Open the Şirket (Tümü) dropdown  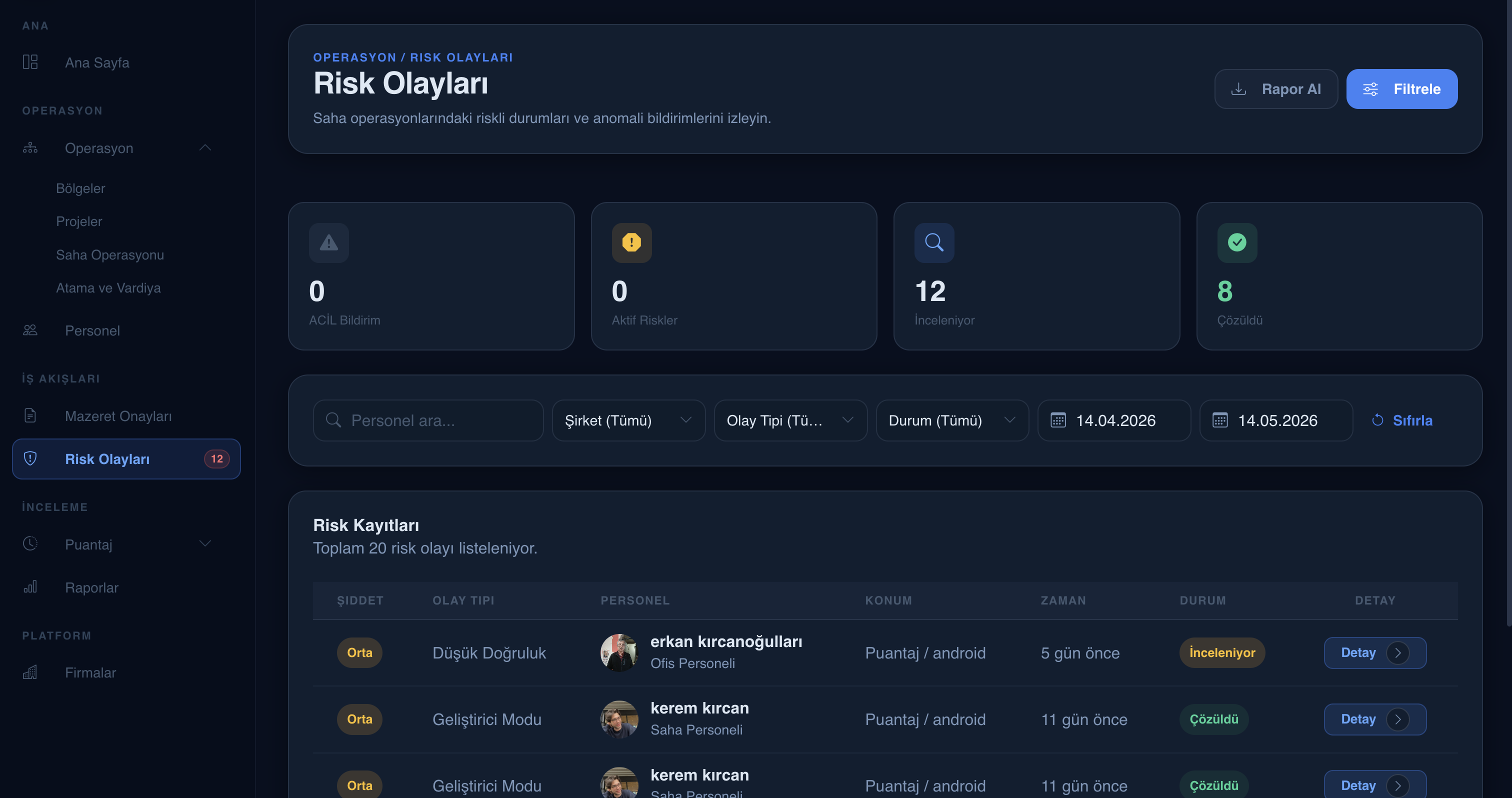(628, 420)
